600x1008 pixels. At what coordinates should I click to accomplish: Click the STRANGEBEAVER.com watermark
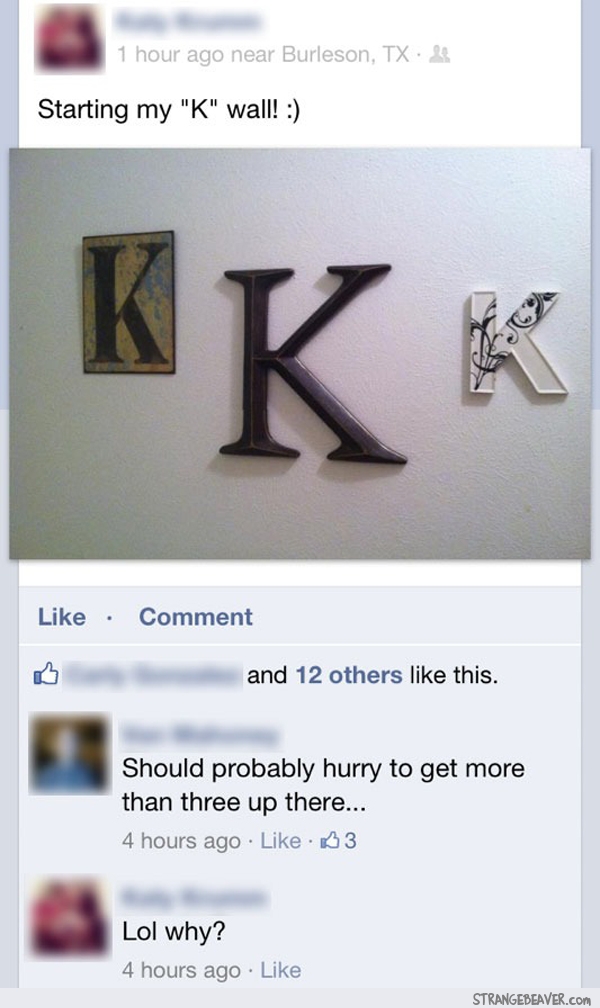pyautogui.click(x=531, y=999)
